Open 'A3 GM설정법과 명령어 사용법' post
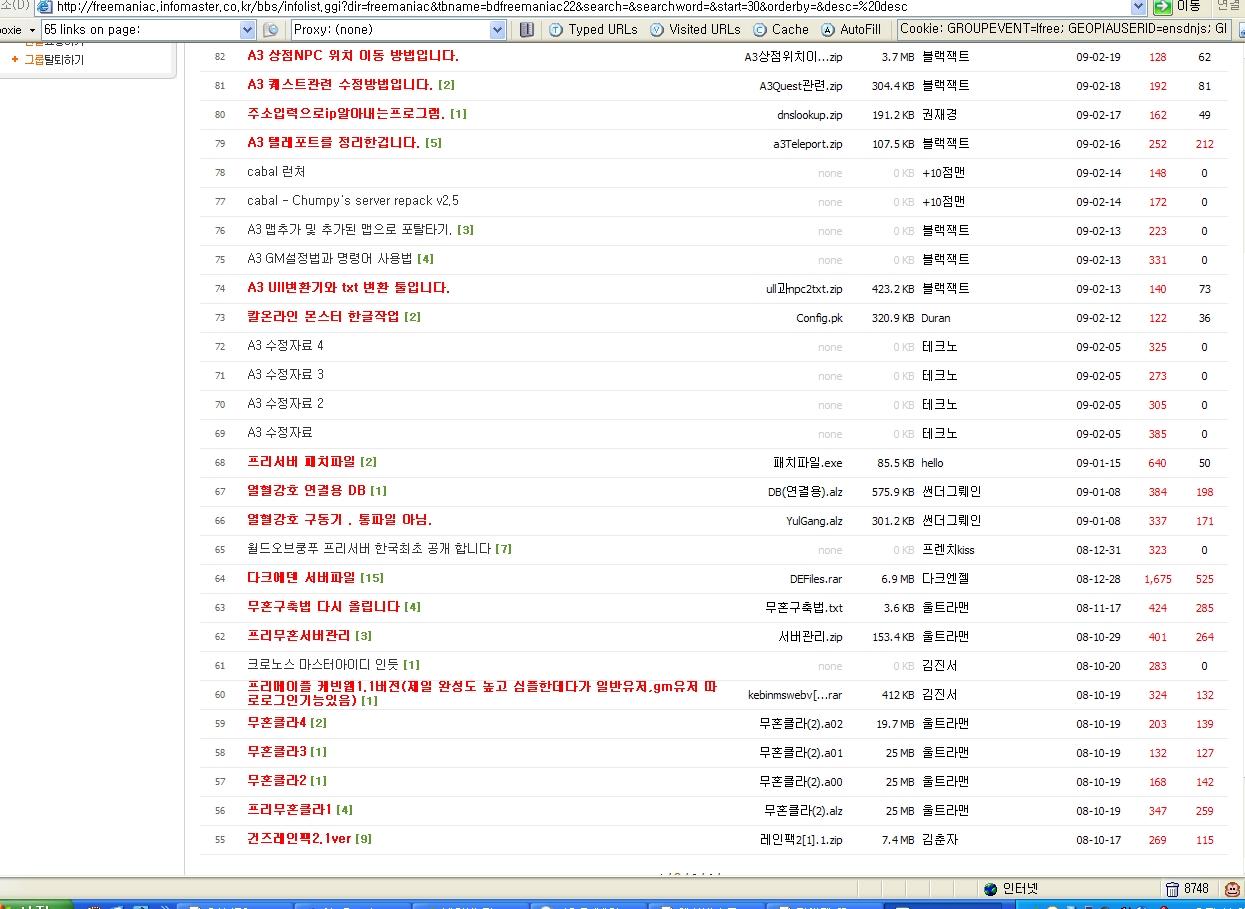The height and width of the screenshot is (909, 1245). (329, 259)
